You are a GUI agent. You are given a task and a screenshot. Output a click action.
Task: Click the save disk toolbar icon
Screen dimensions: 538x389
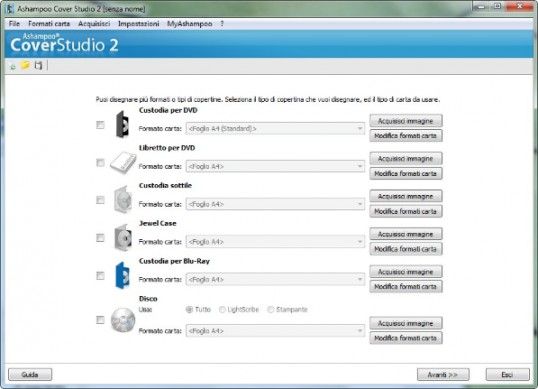pyautogui.click(x=38, y=65)
